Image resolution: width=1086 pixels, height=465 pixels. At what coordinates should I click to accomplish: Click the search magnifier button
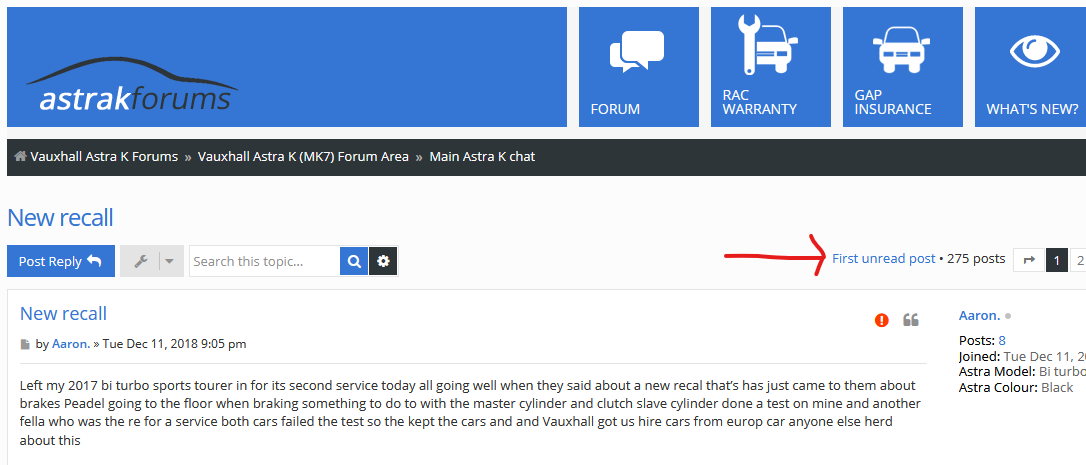point(354,261)
